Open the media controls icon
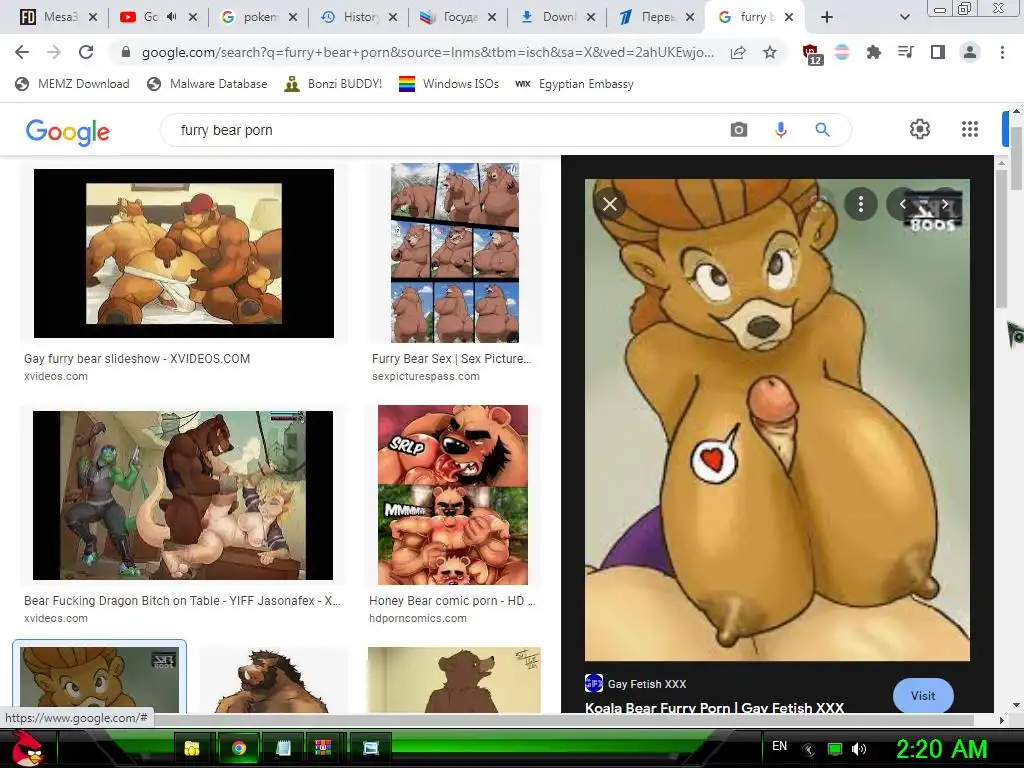This screenshot has width=1024, height=768. tap(905, 52)
